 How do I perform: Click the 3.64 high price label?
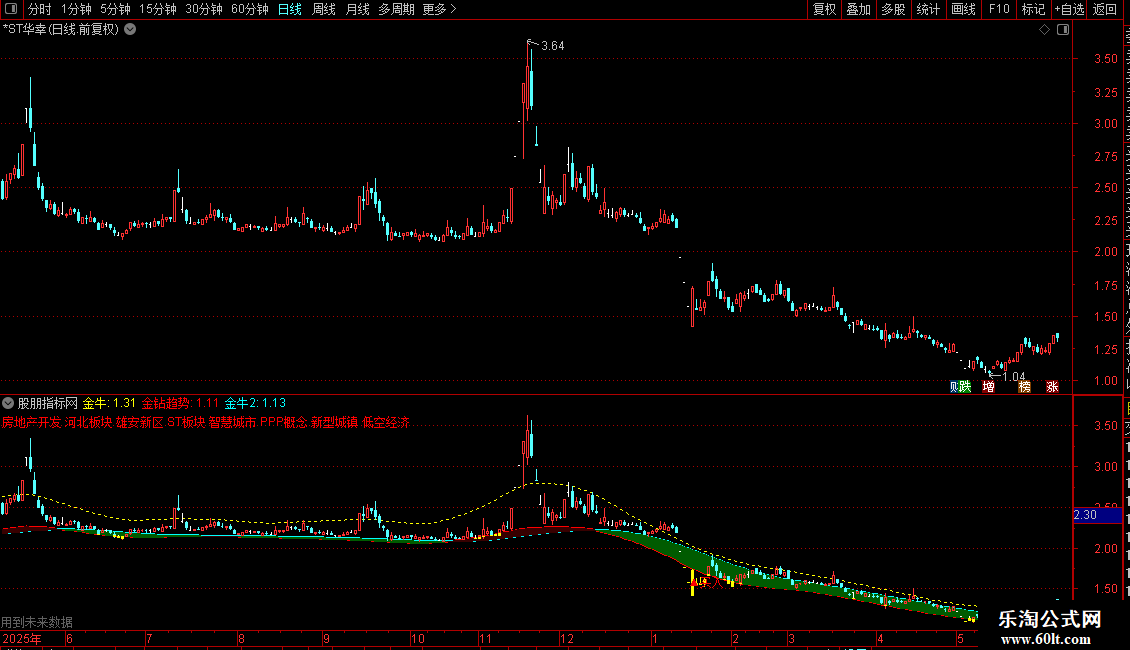[x=553, y=46]
